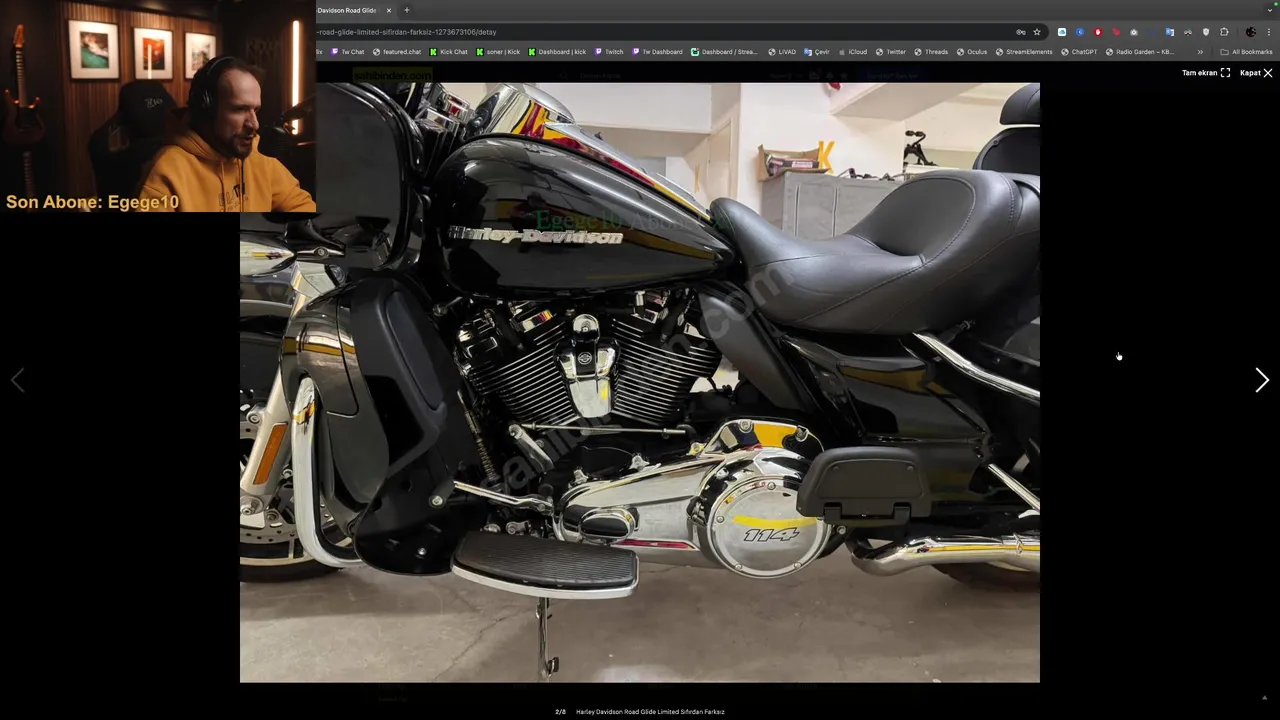Open the Twitter bookmark
This screenshot has width=1280, height=720.
[x=891, y=52]
